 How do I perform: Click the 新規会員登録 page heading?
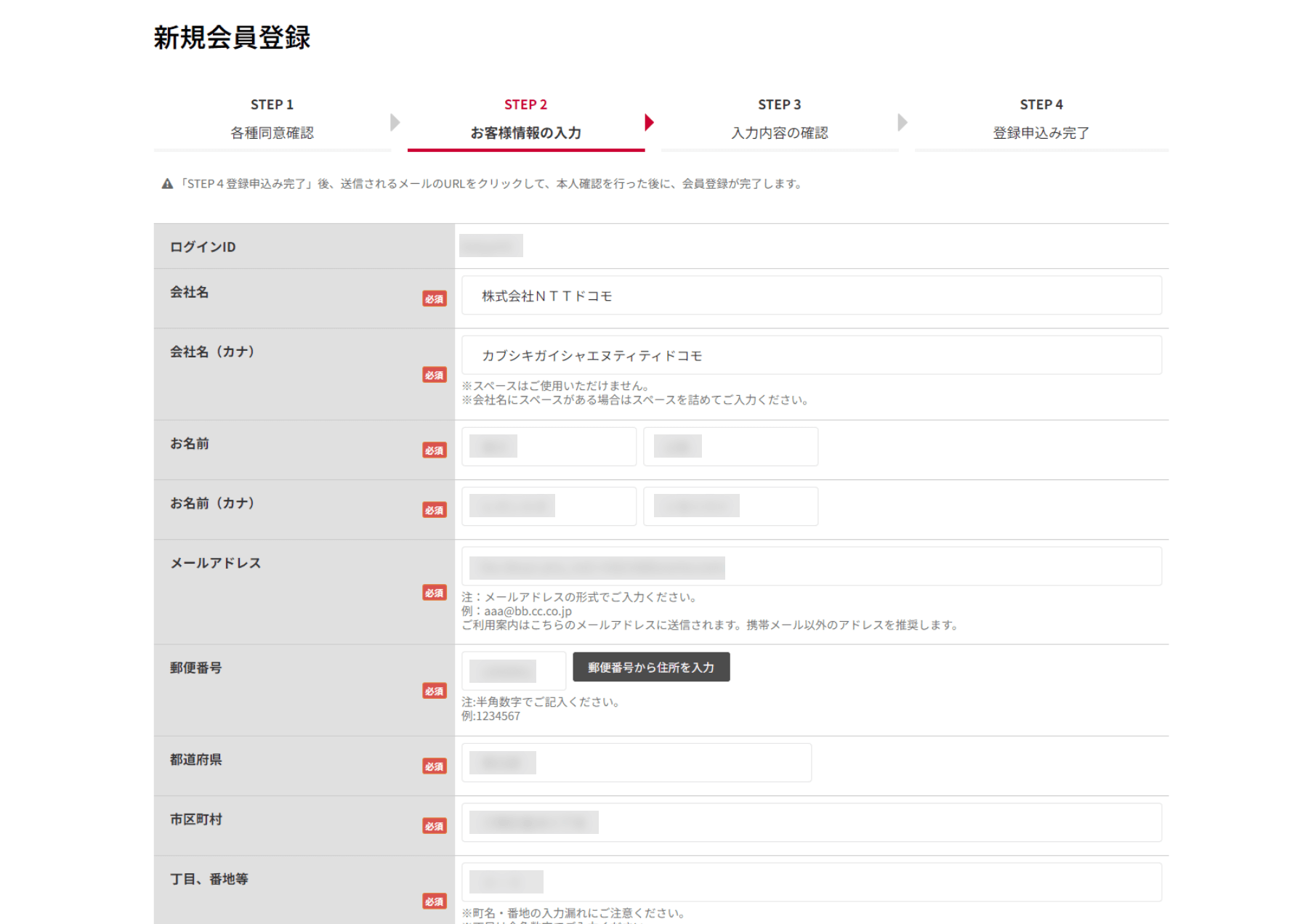pos(232,37)
